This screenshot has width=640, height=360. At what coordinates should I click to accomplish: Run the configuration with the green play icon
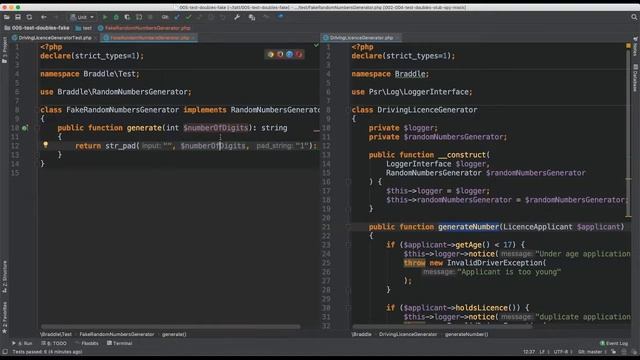click(105, 17)
